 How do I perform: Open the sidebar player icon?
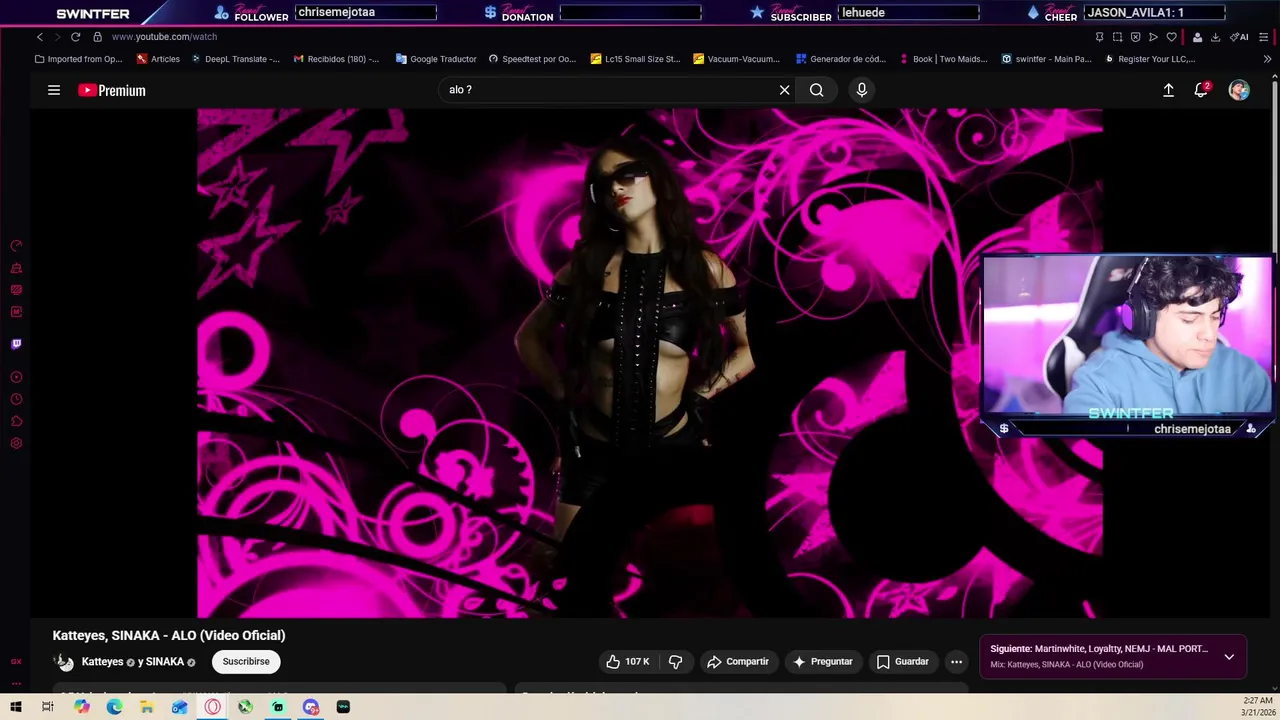pyautogui.click(x=16, y=378)
